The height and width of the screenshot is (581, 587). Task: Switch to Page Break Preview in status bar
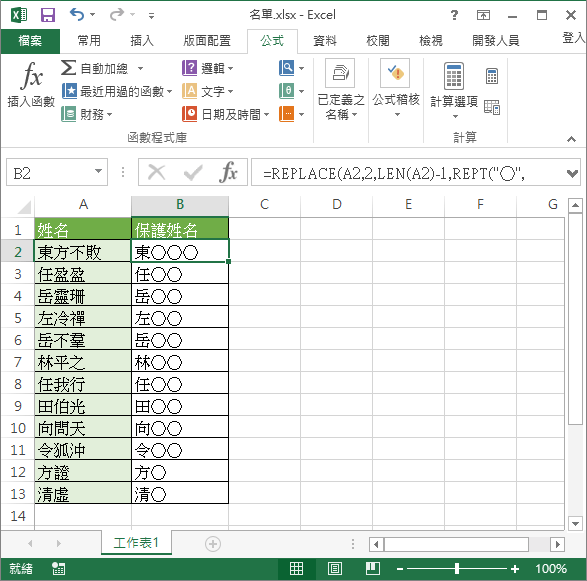[x=372, y=568]
